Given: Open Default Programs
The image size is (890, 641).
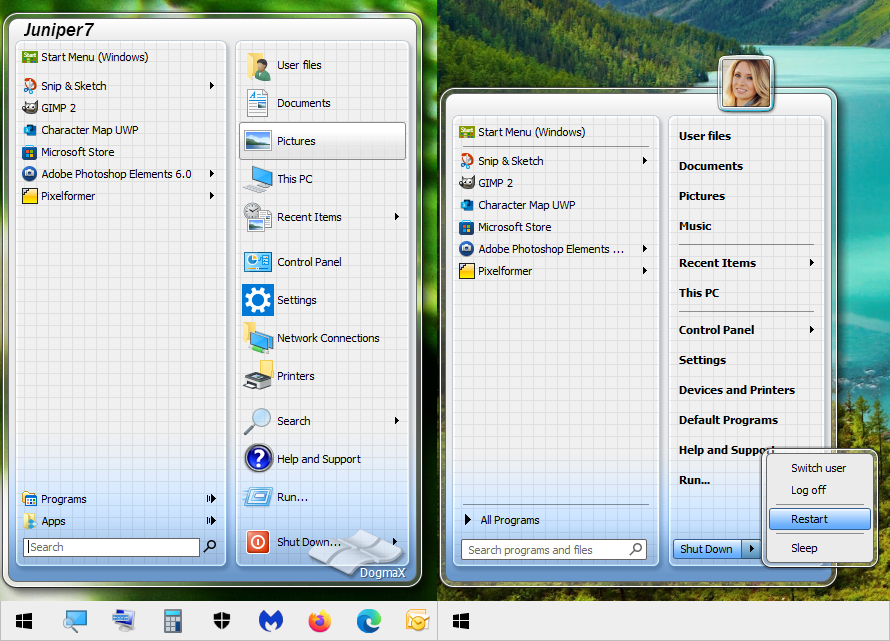Looking at the screenshot, I should pyautogui.click(x=728, y=420).
